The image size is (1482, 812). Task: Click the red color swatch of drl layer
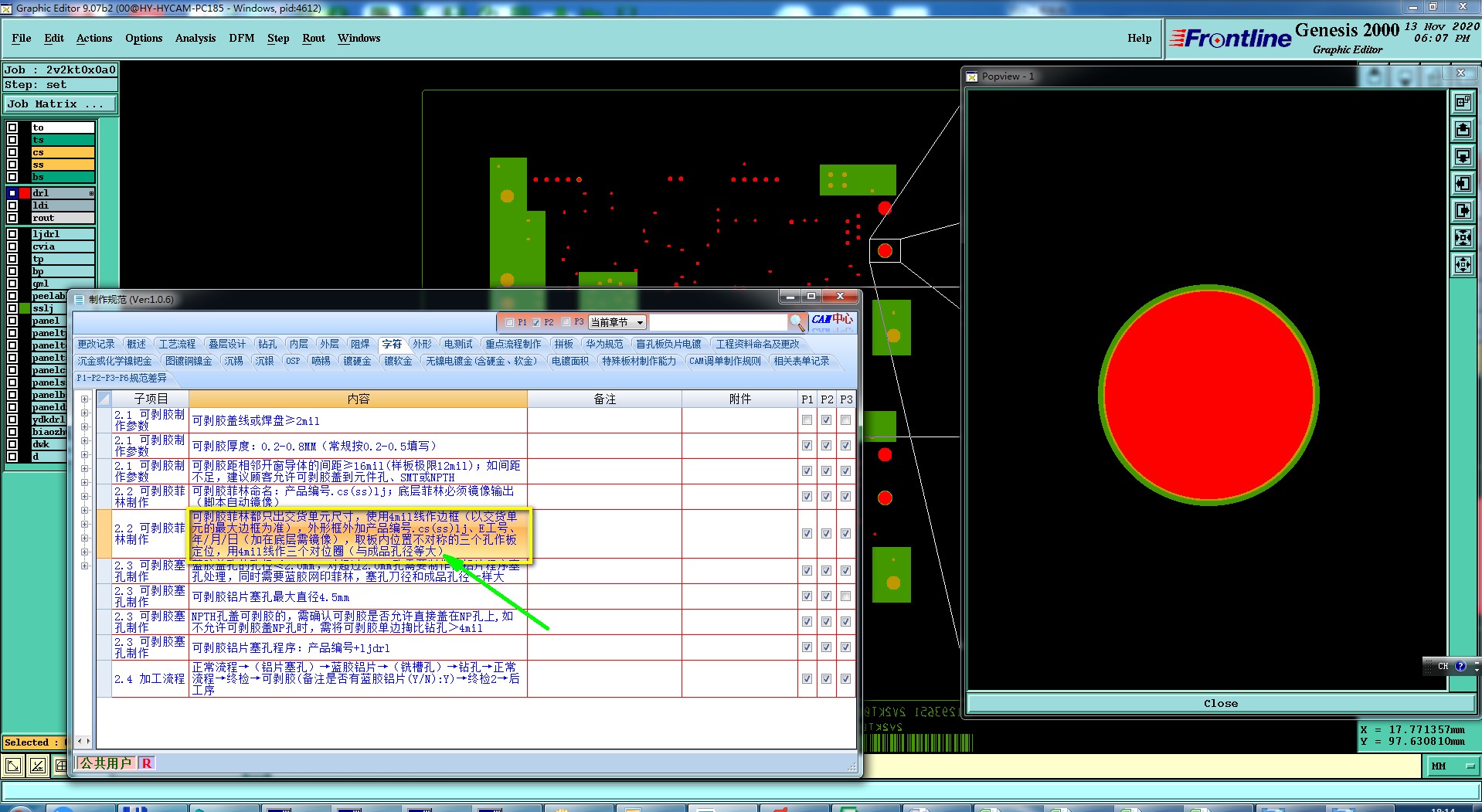click(25, 193)
